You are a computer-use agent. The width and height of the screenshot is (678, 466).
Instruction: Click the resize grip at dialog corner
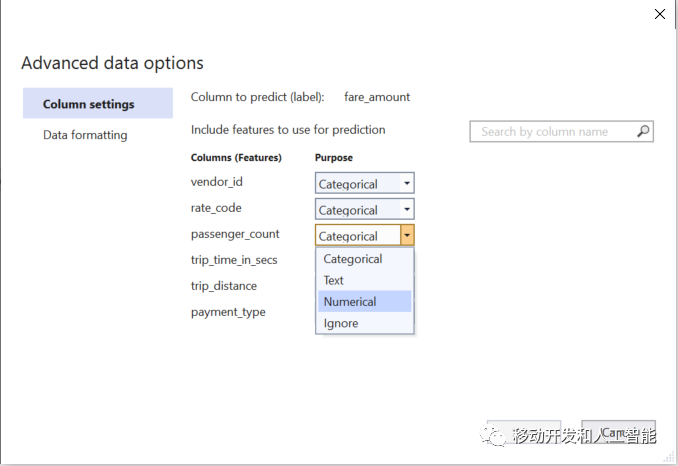(669, 458)
